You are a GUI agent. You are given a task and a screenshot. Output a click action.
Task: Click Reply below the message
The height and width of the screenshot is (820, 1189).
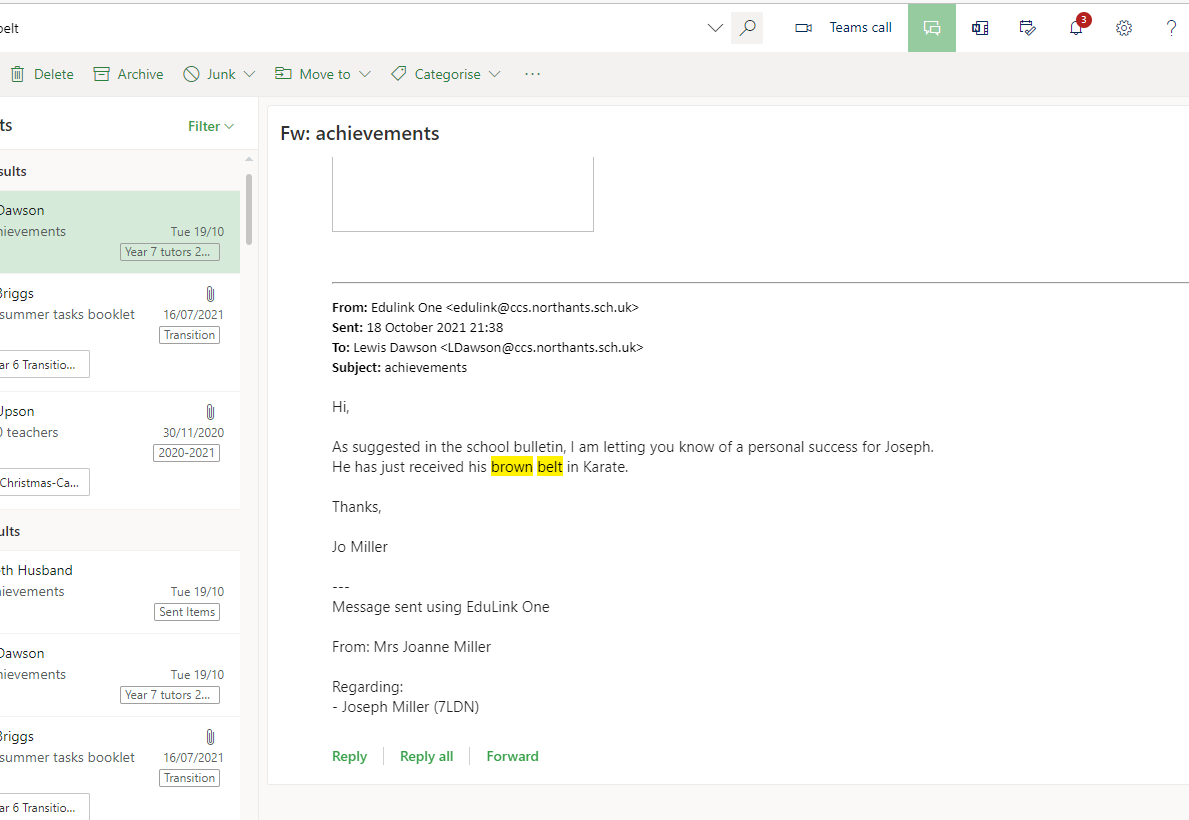click(x=349, y=756)
